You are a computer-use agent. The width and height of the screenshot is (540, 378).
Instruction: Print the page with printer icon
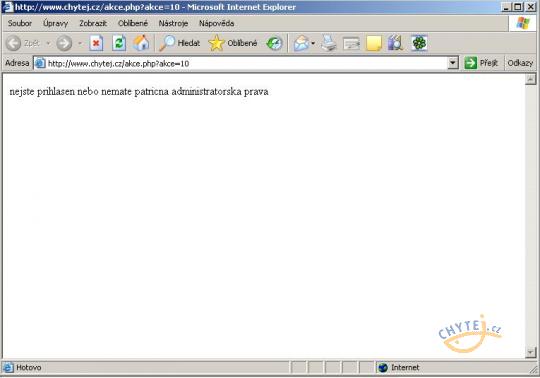coord(329,43)
